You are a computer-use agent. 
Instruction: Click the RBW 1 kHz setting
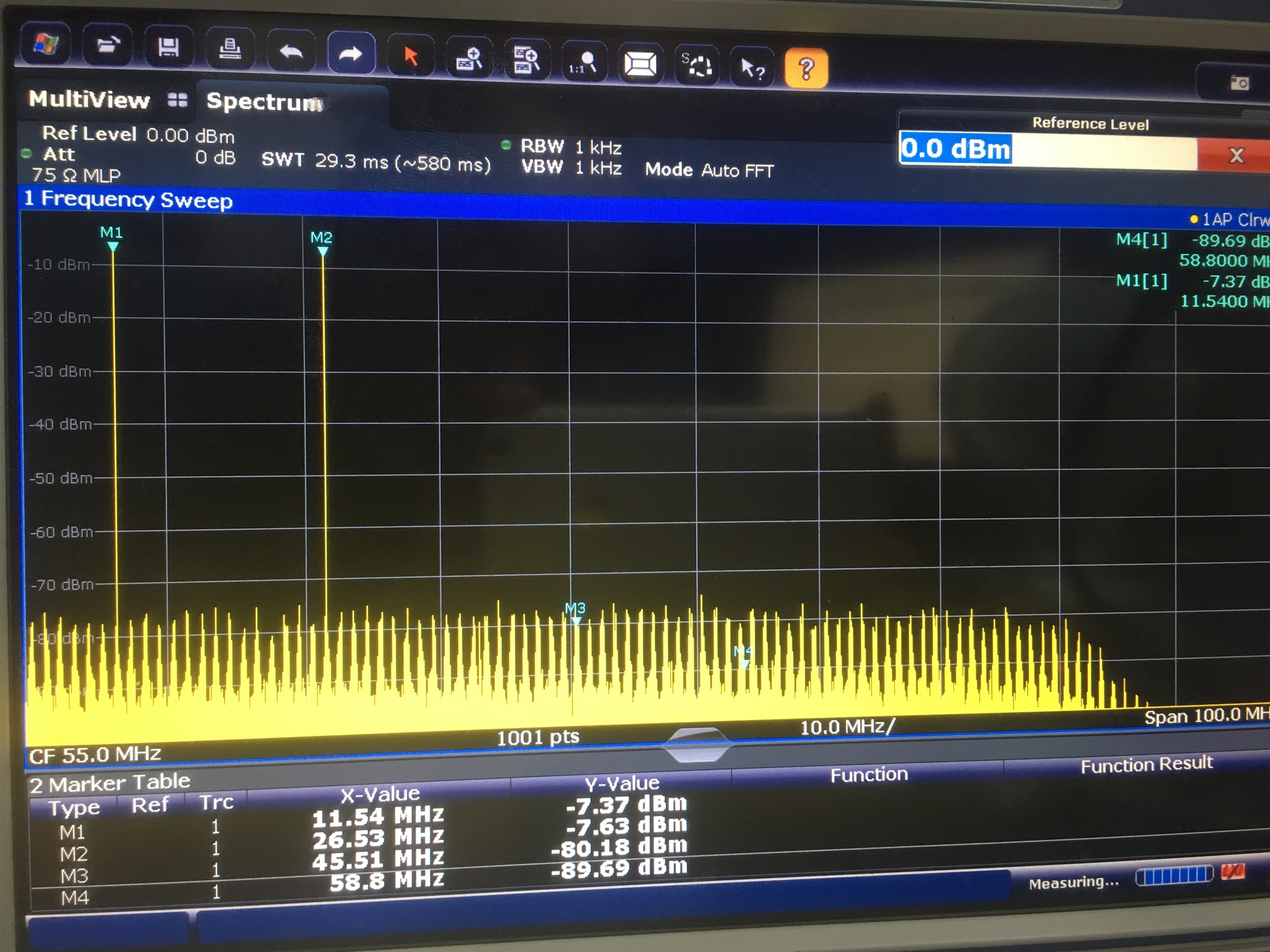[x=571, y=147]
